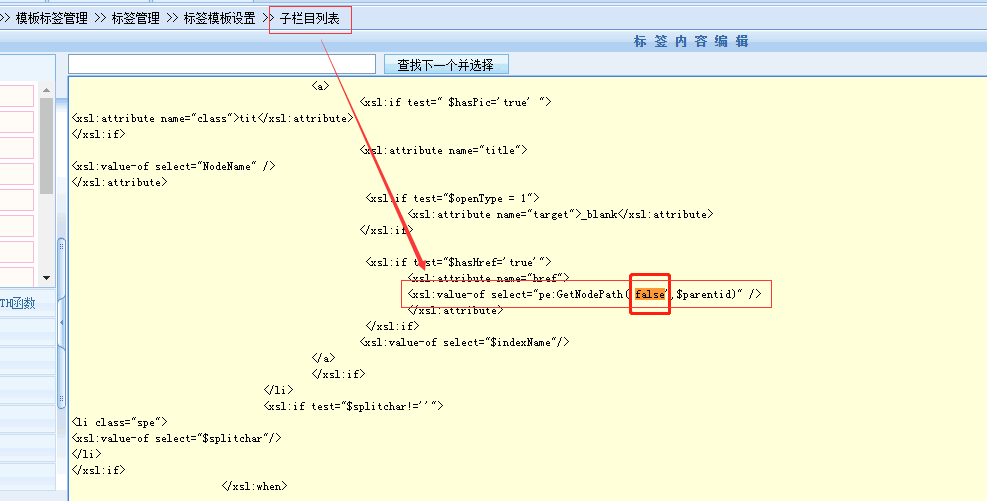This screenshot has width=987, height=501.
Task: Click the 标签内容编辑 panel header
Action: pyautogui.click(x=691, y=42)
